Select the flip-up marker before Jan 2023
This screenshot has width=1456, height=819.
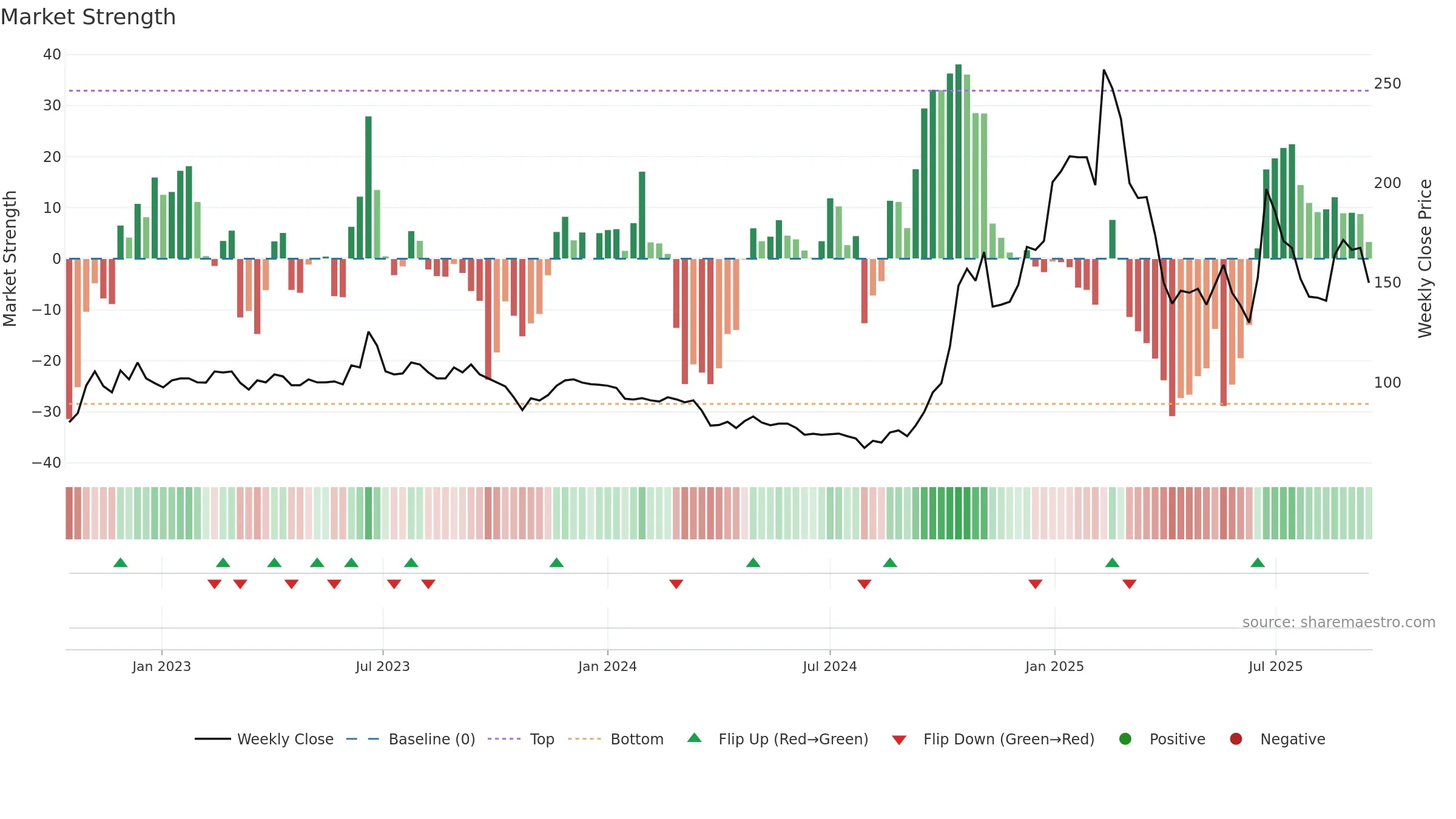coord(121,562)
